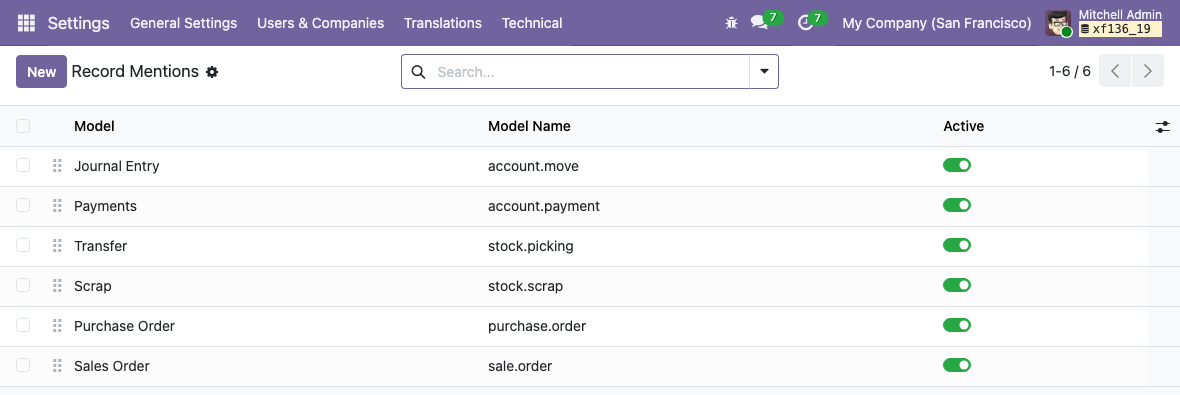The width and height of the screenshot is (1180, 395).
Task: Select the Purchase Order row checkbox
Action: (x=23, y=325)
